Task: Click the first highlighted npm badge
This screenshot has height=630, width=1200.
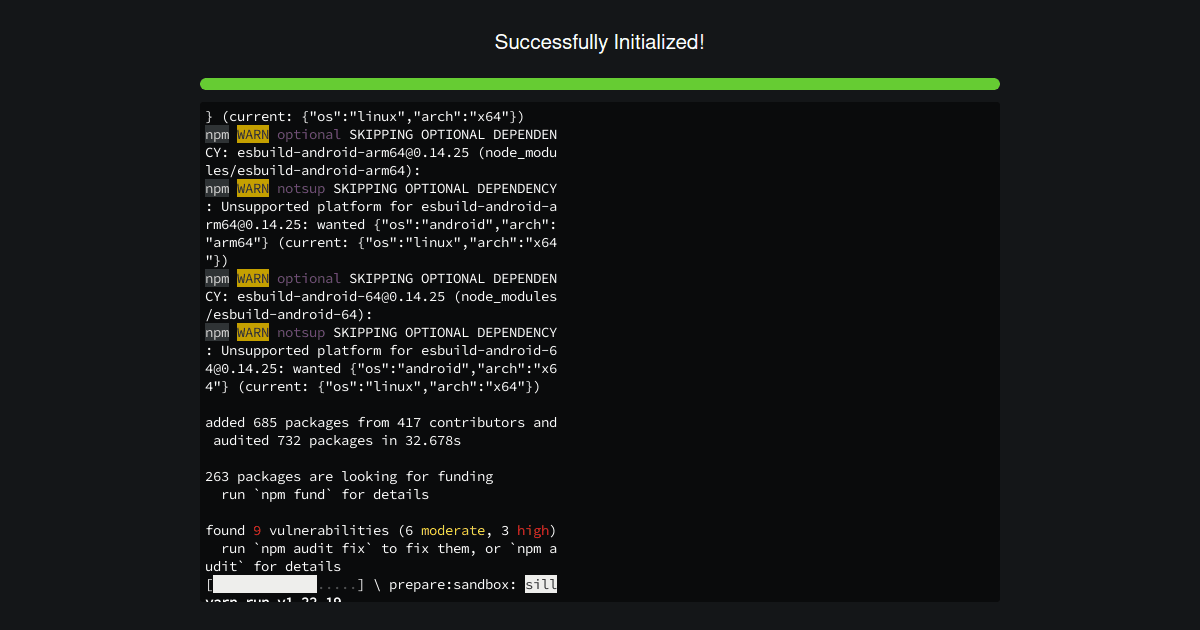Action: [x=216, y=134]
